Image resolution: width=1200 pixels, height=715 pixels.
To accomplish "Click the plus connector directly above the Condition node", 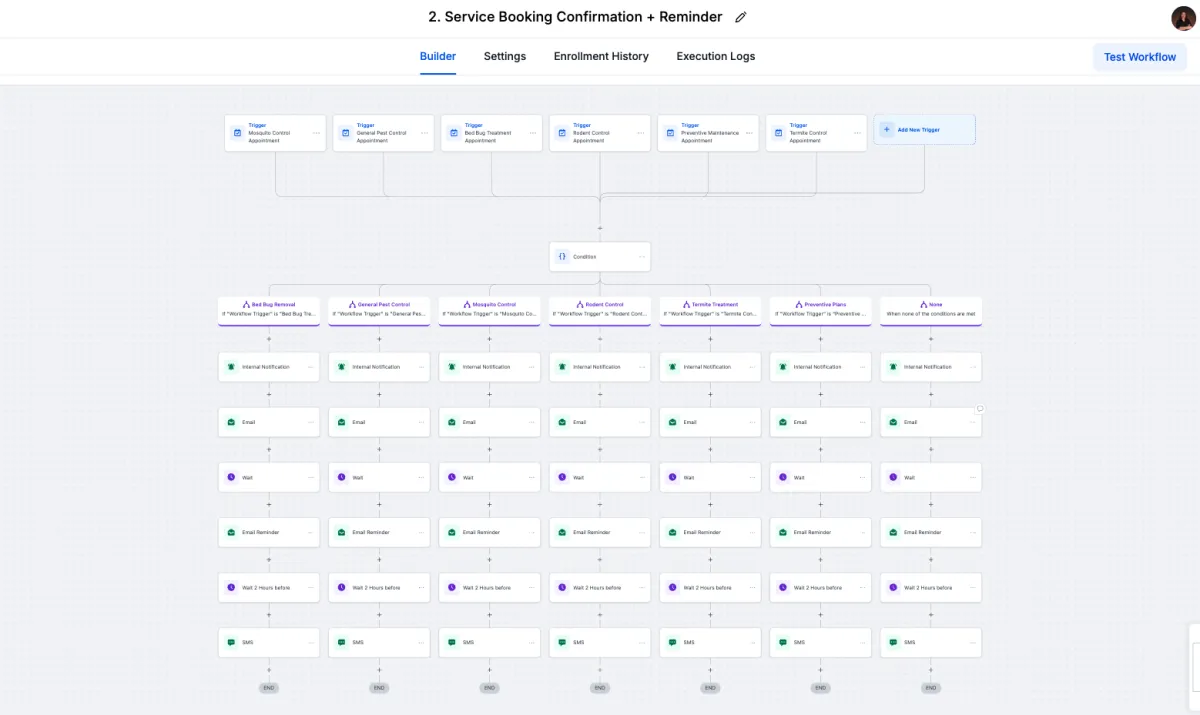I will pyautogui.click(x=600, y=228).
